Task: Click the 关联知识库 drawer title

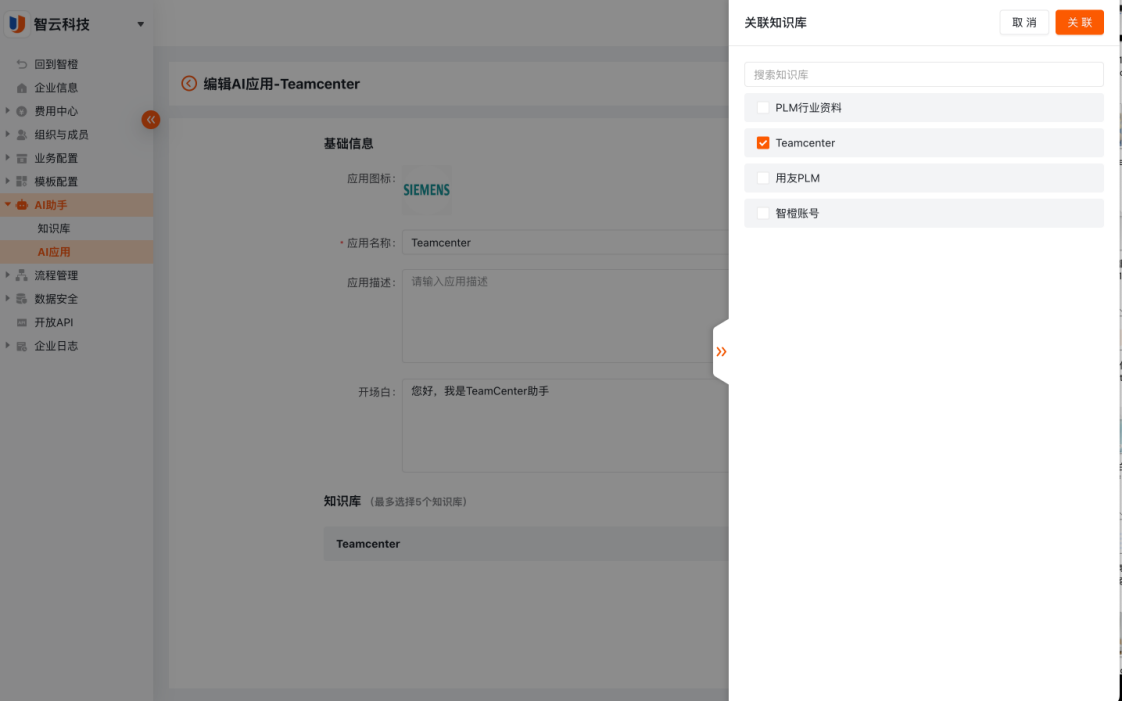Action: 776,23
